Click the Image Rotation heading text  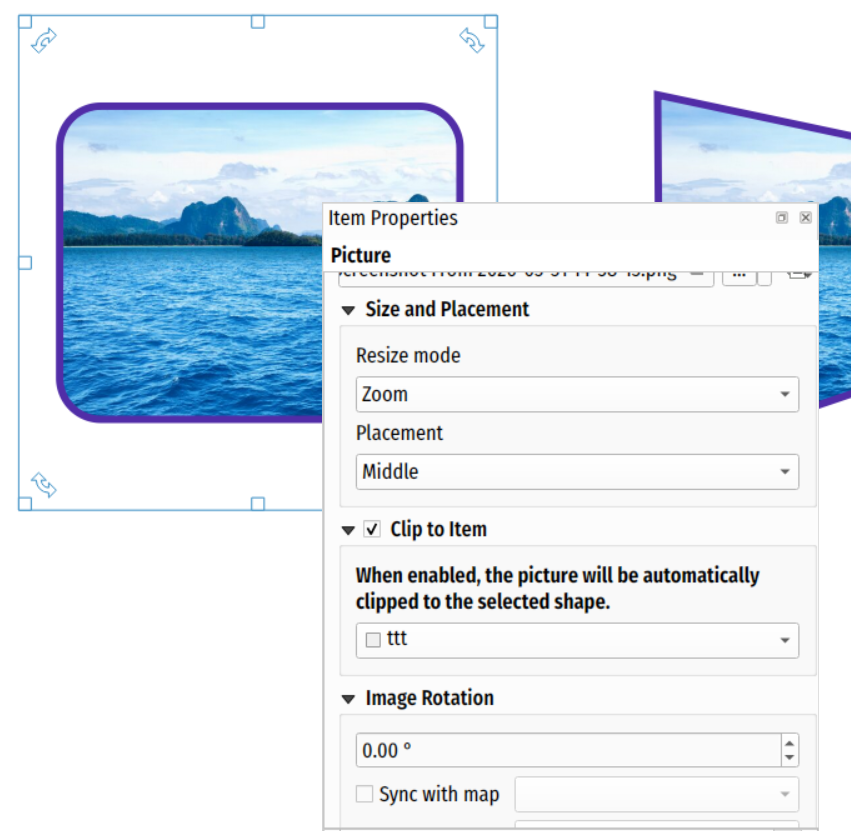(x=430, y=698)
